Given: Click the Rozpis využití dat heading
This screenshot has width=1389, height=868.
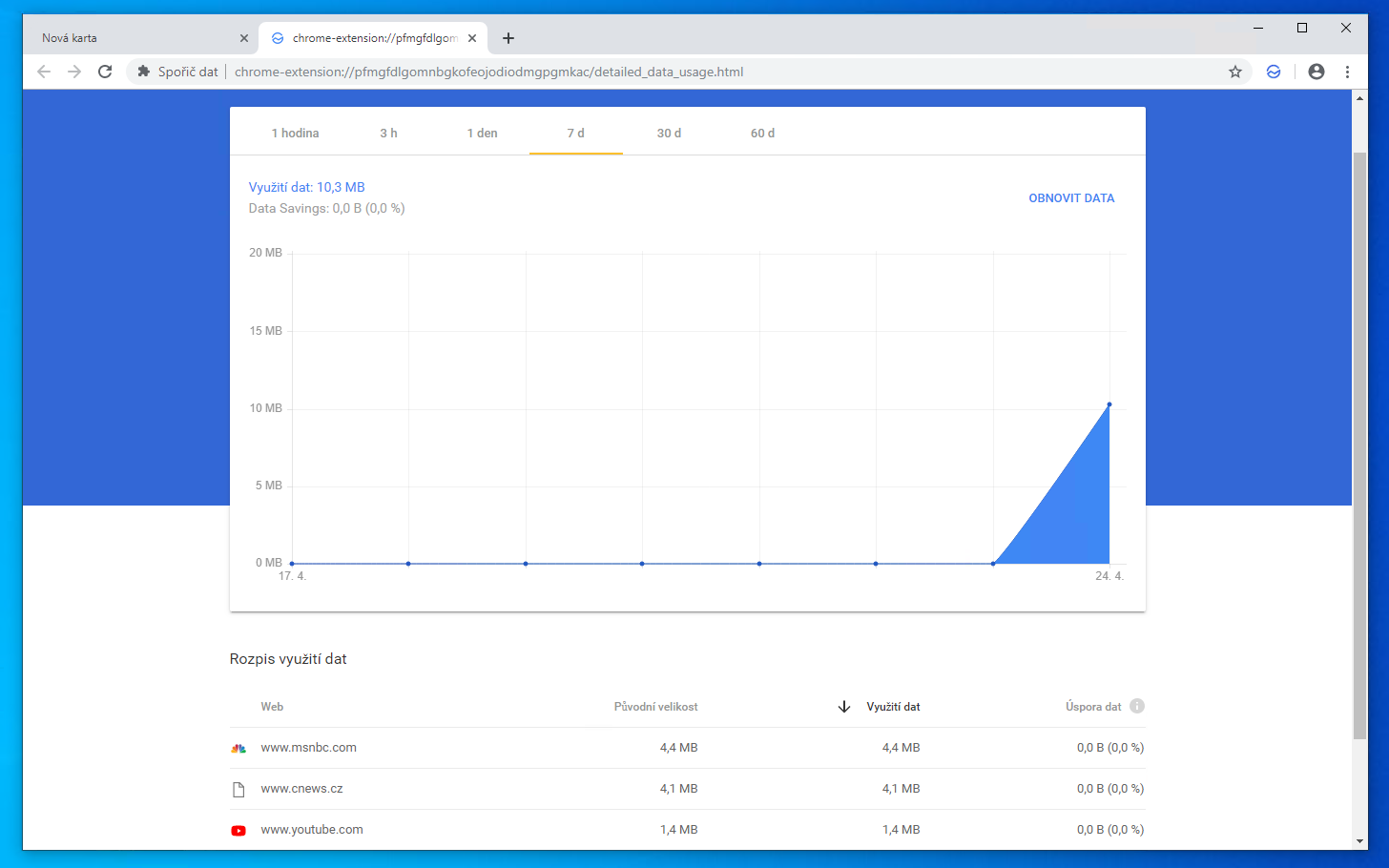Looking at the screenshot, I should click(288, 659).
